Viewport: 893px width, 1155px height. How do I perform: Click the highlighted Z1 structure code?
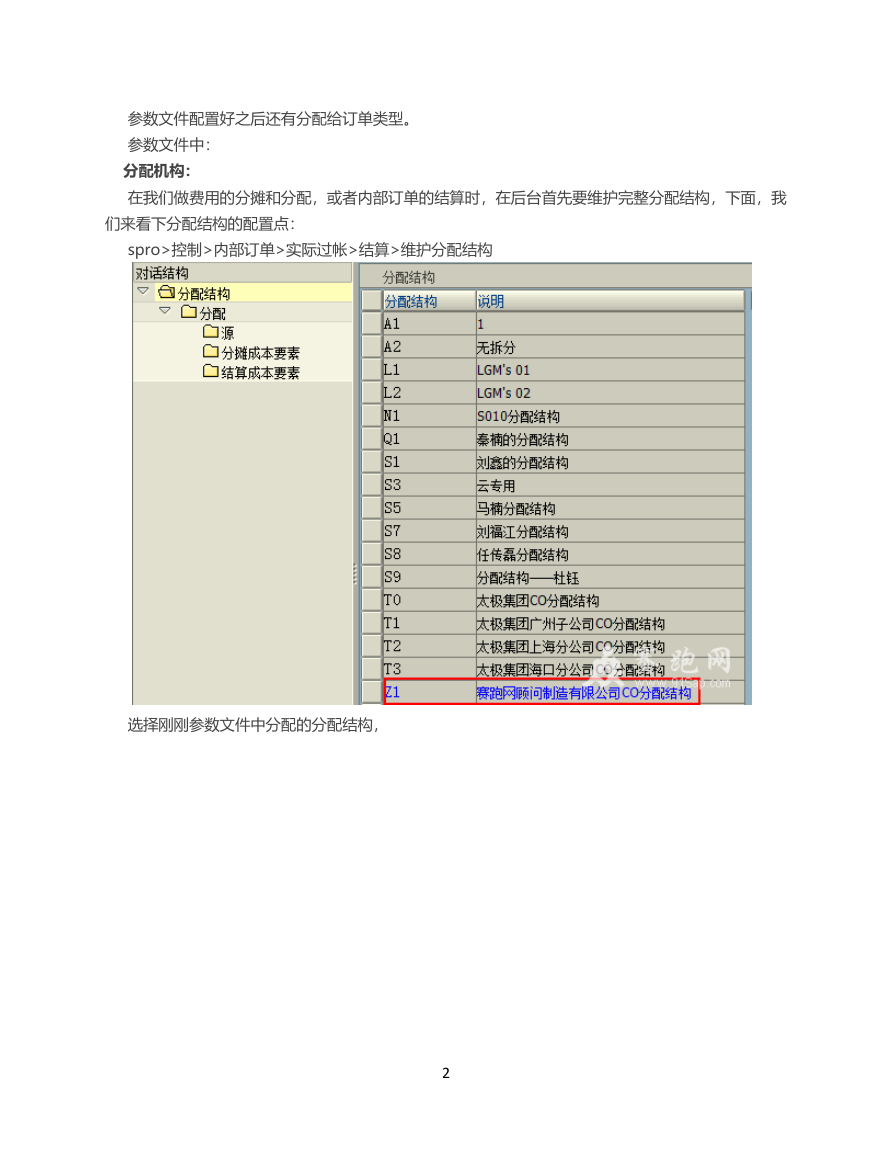pyautogui.click(x=392, y=692)
